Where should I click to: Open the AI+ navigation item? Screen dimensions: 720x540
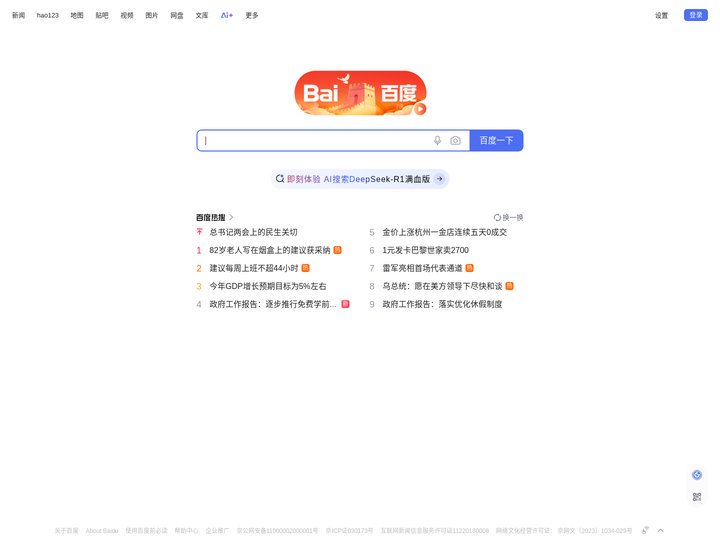(x=227, y=15)
